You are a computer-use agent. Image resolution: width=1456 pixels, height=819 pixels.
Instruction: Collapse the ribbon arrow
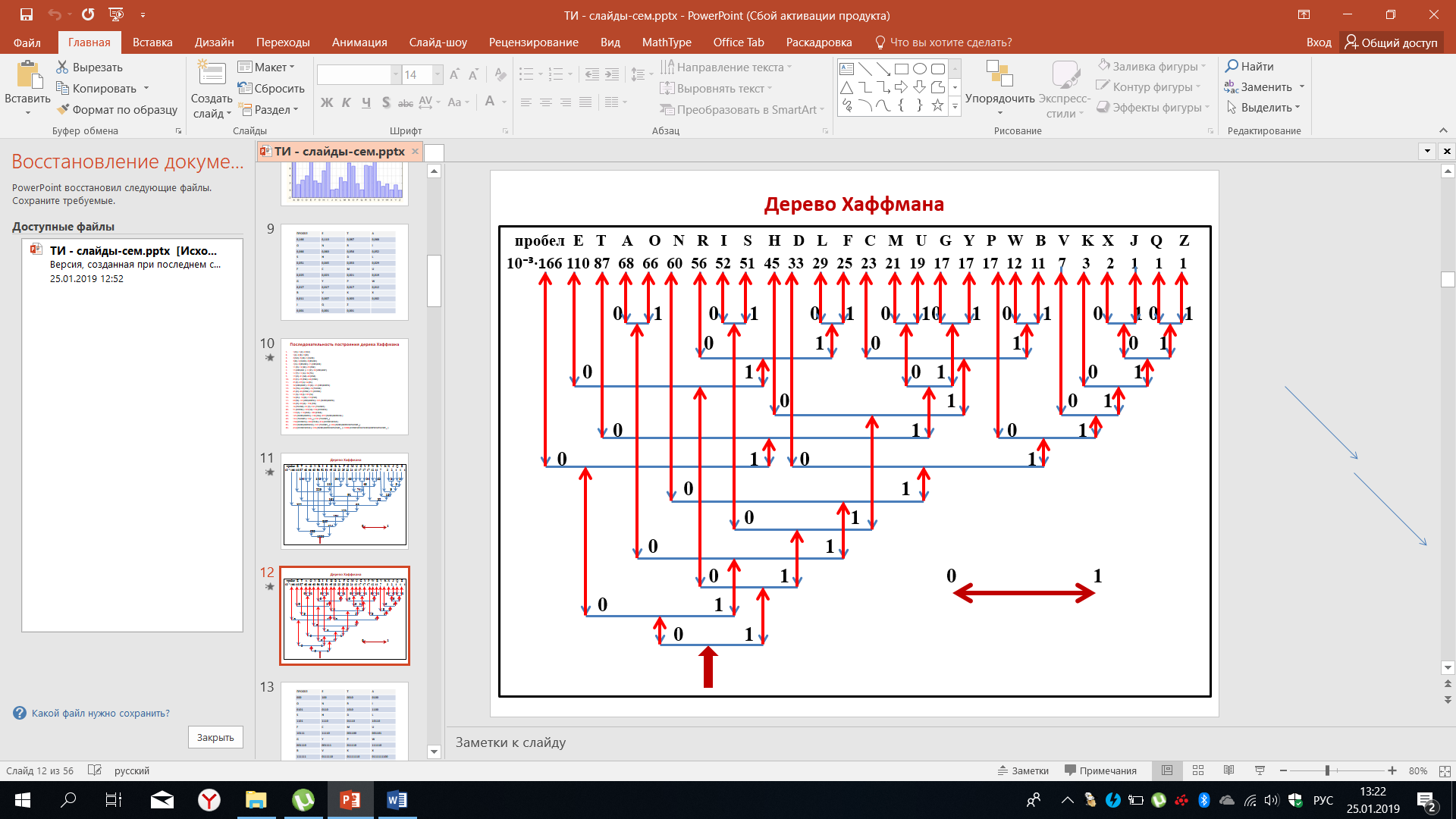(x=1443, y=130)
